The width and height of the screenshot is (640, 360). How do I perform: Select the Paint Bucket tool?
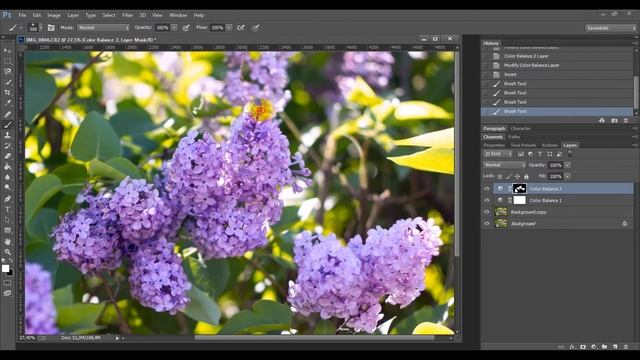point(7,167)
